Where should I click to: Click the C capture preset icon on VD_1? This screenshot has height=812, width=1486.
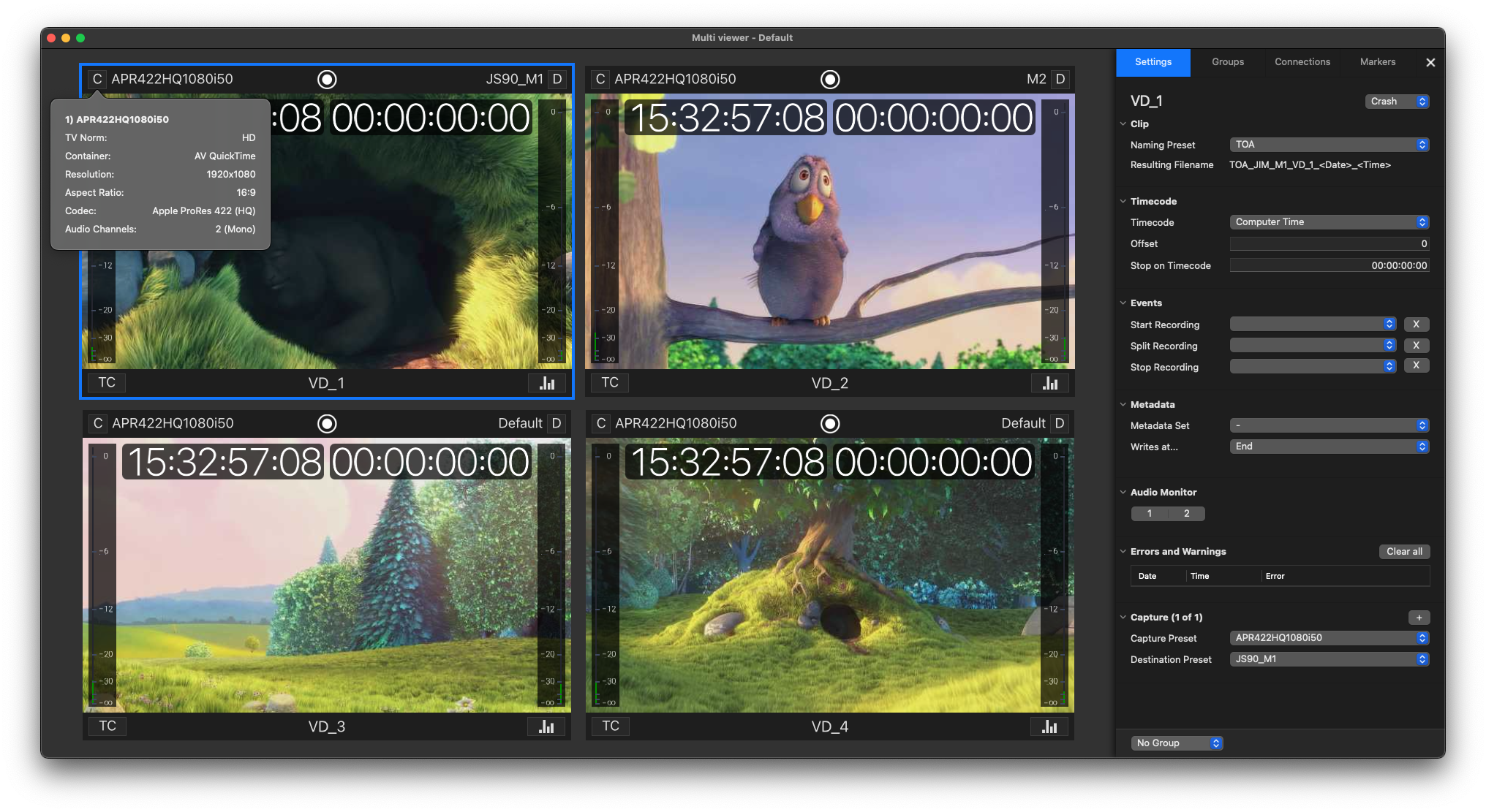97,79
